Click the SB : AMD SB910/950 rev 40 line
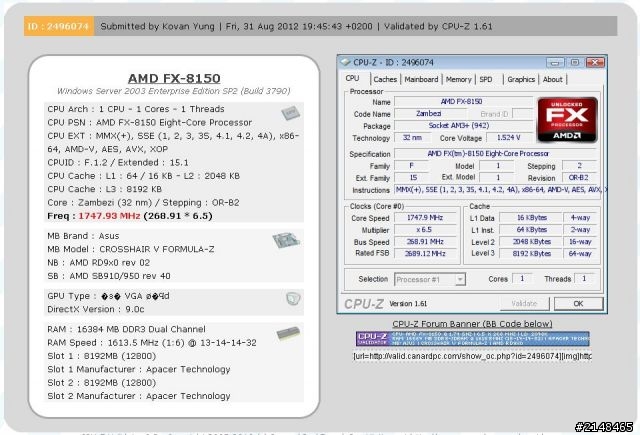The width and height of the screenshot is (640, 435). 109,276
